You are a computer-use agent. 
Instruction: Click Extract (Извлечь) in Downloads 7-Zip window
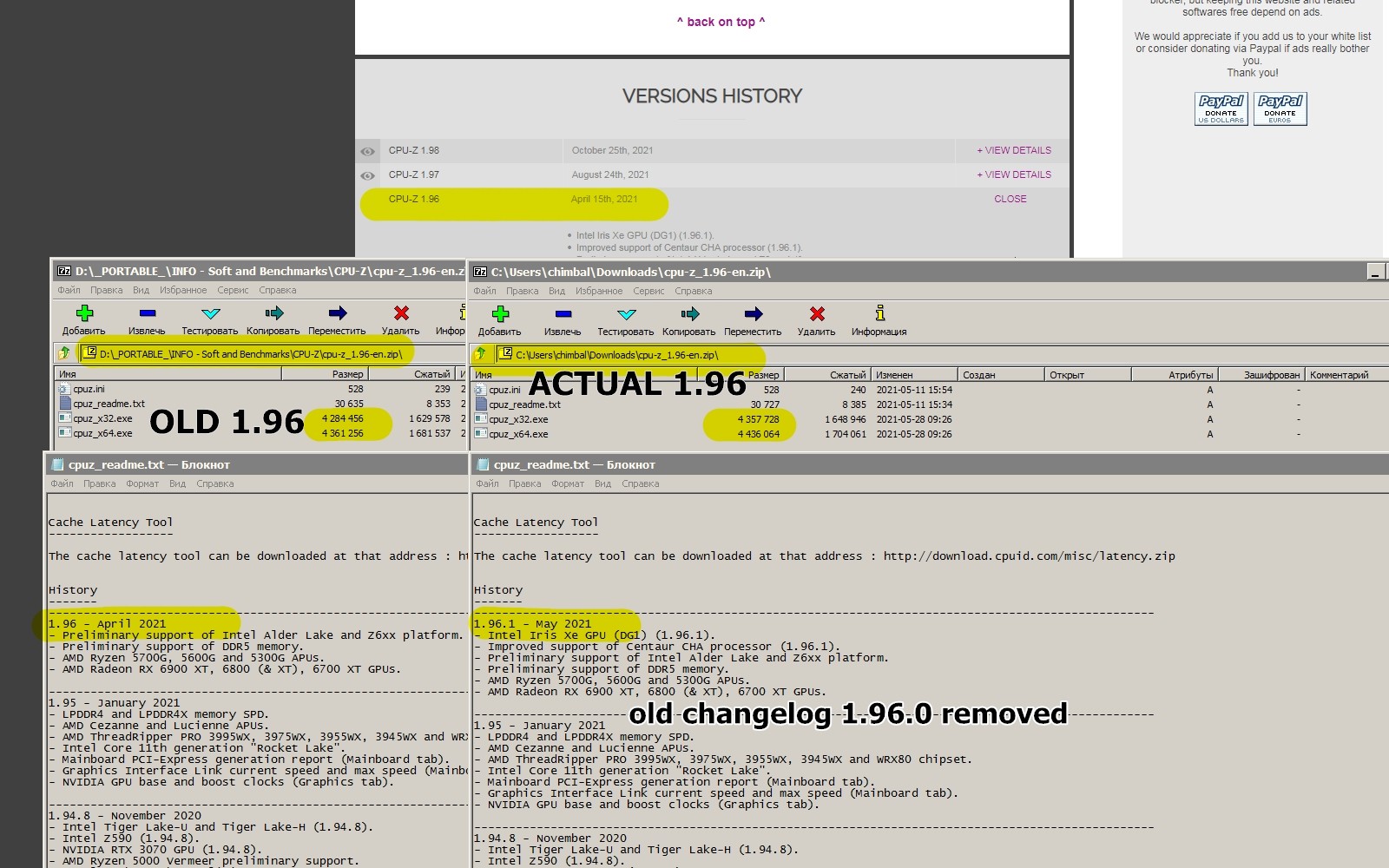pos(563,320)
